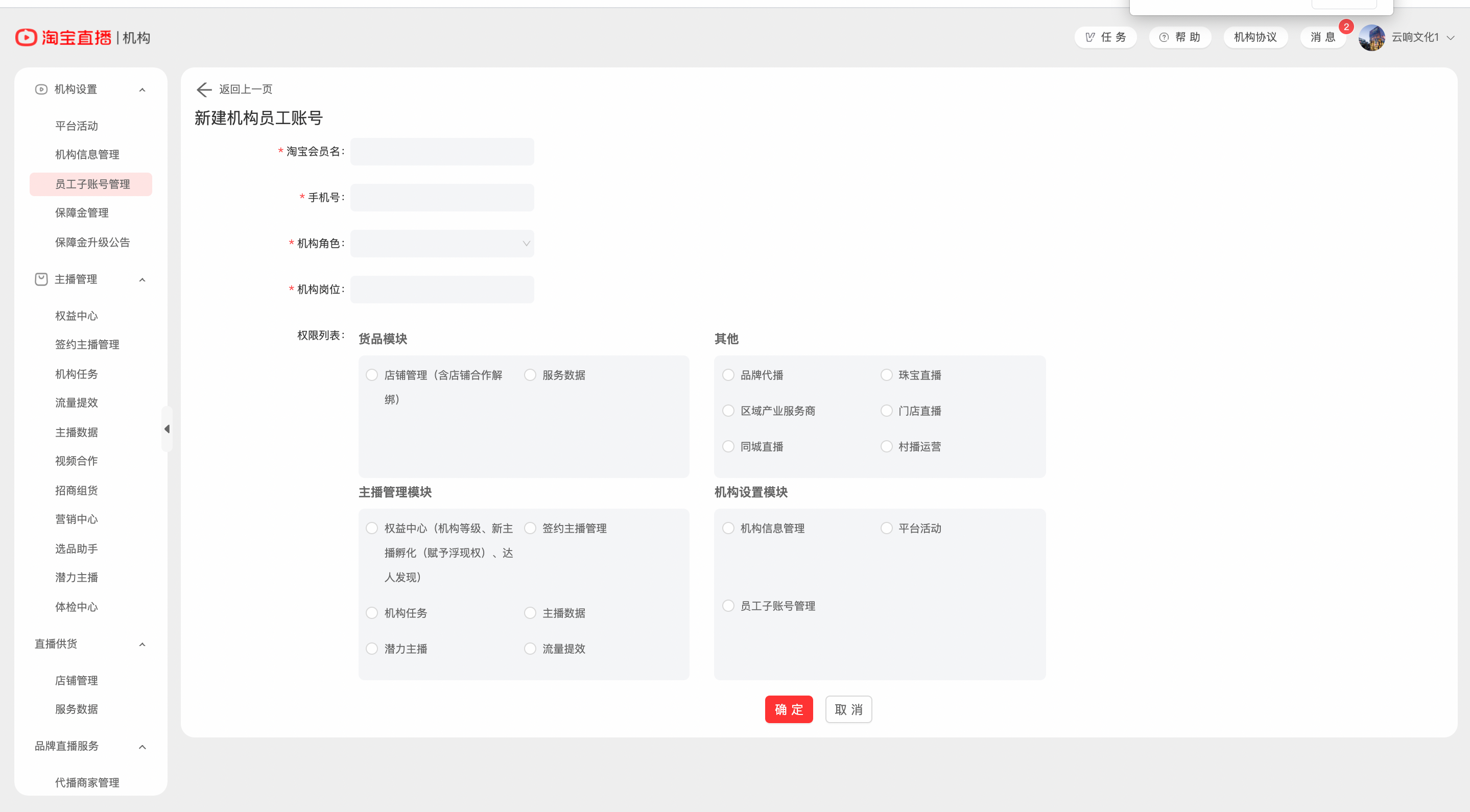The width and height of the screenshot is (1470, 812).
Task: Select 店铺管理（含店铺合作解绑）permission
Action: 372,375
